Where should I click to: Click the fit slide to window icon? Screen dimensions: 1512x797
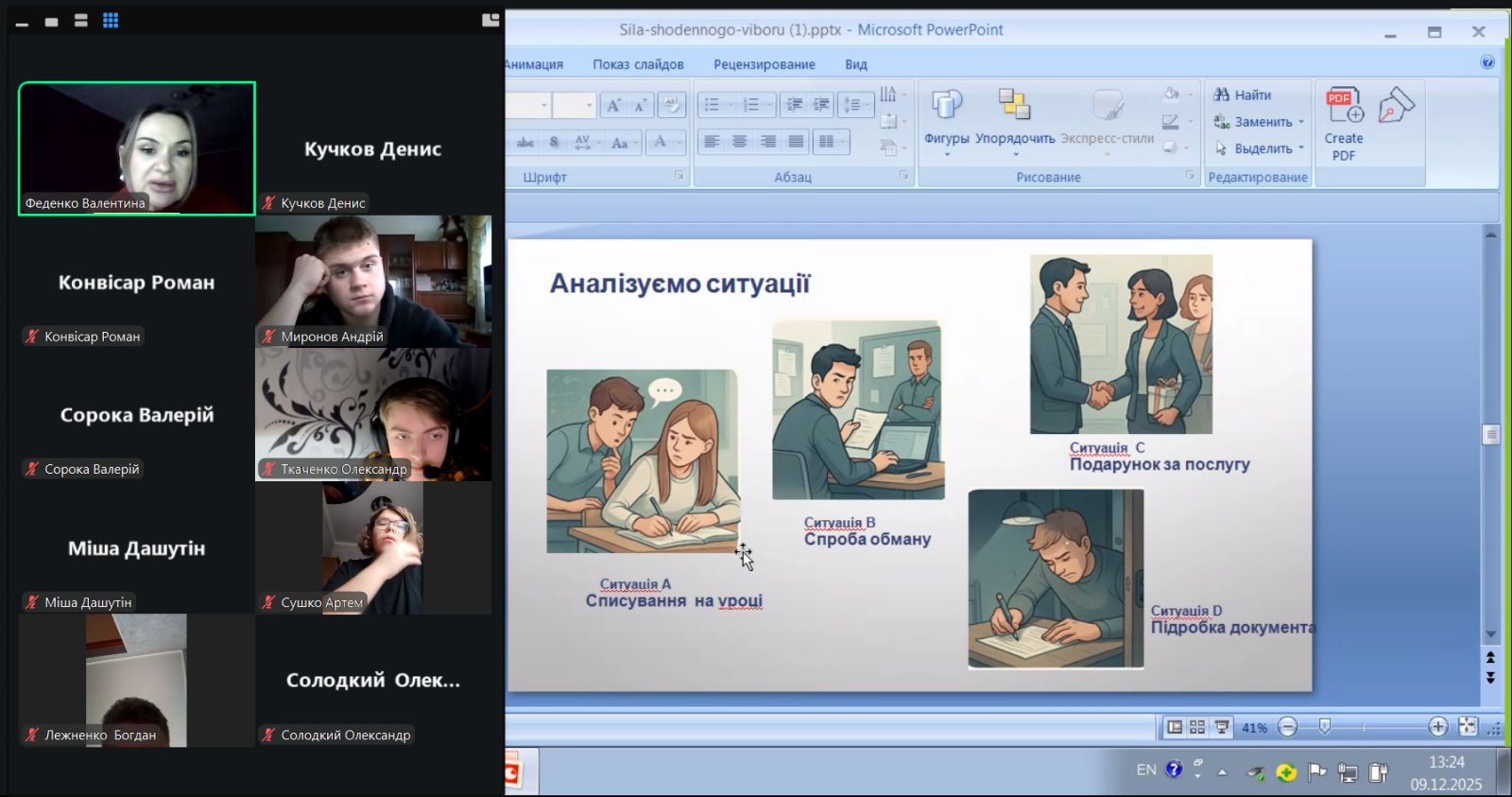click(x=1468, y=726)
